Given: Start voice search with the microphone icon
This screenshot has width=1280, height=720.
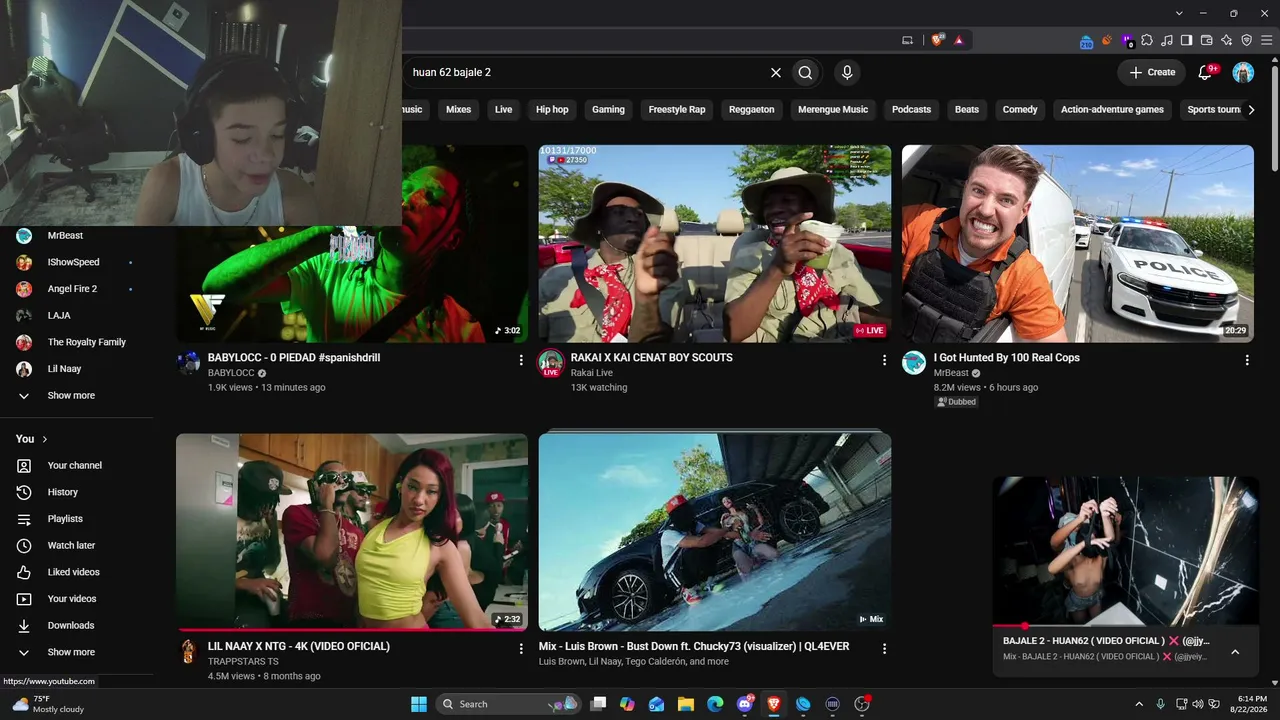Looking at the screenshot, I should [x=847, y=72].
